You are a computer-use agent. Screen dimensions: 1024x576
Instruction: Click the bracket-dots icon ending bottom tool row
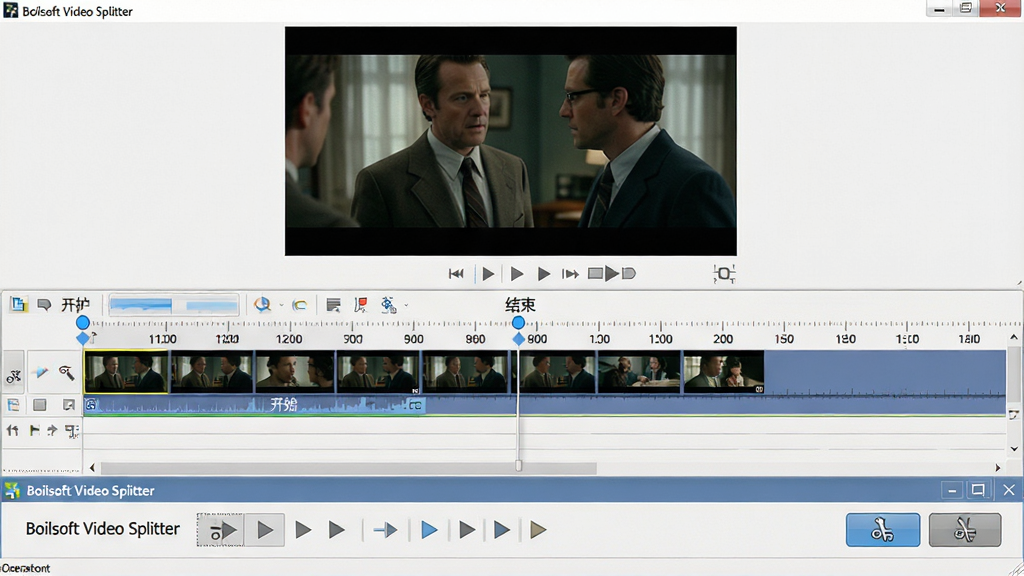click(72, 431)
